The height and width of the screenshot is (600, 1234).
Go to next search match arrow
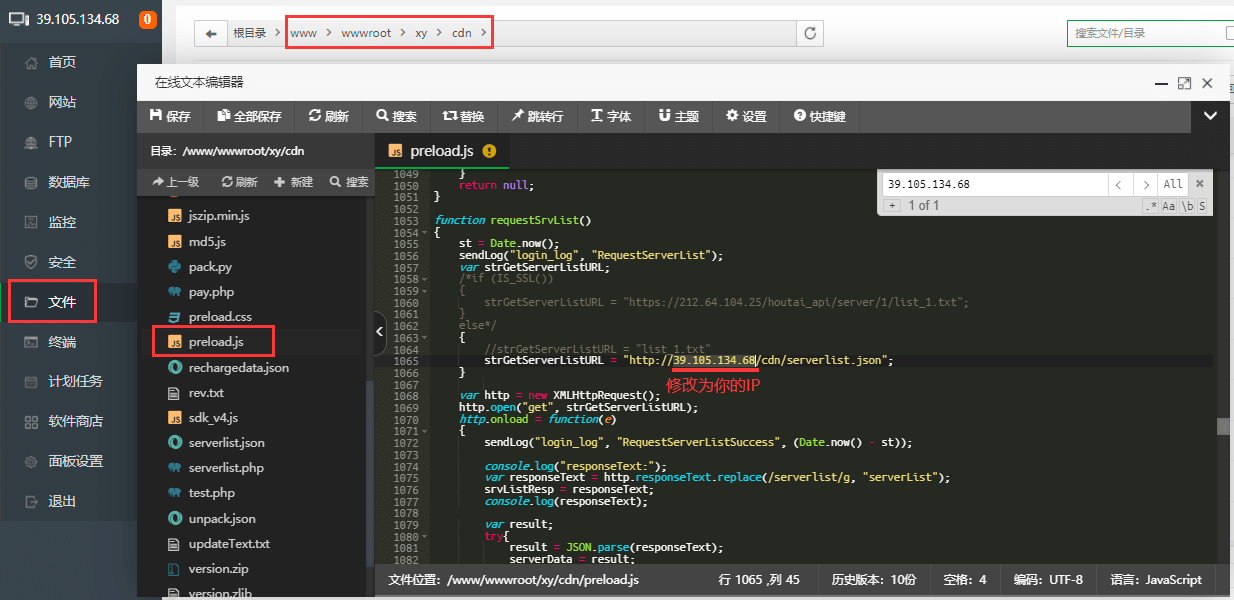[x=1146, y=184]
